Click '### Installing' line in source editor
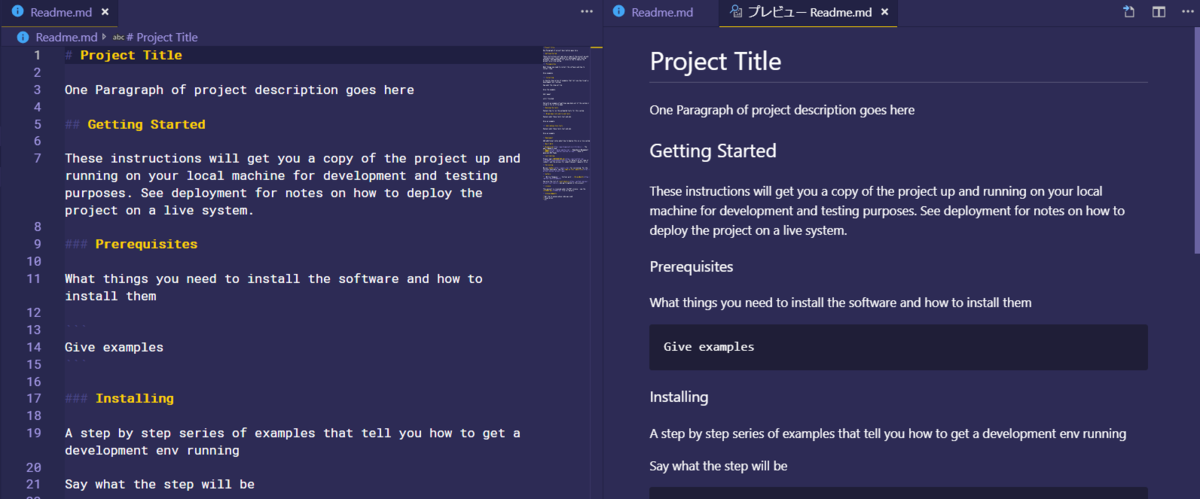1200x499 pixels. pos(119,398)
